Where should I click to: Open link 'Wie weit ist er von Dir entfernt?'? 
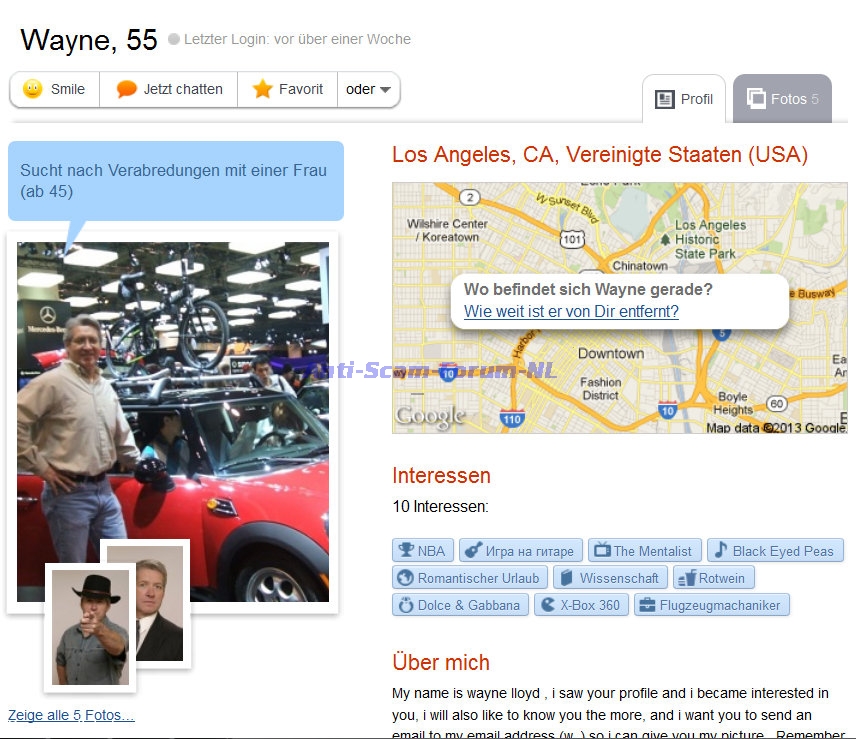[571, 312]
